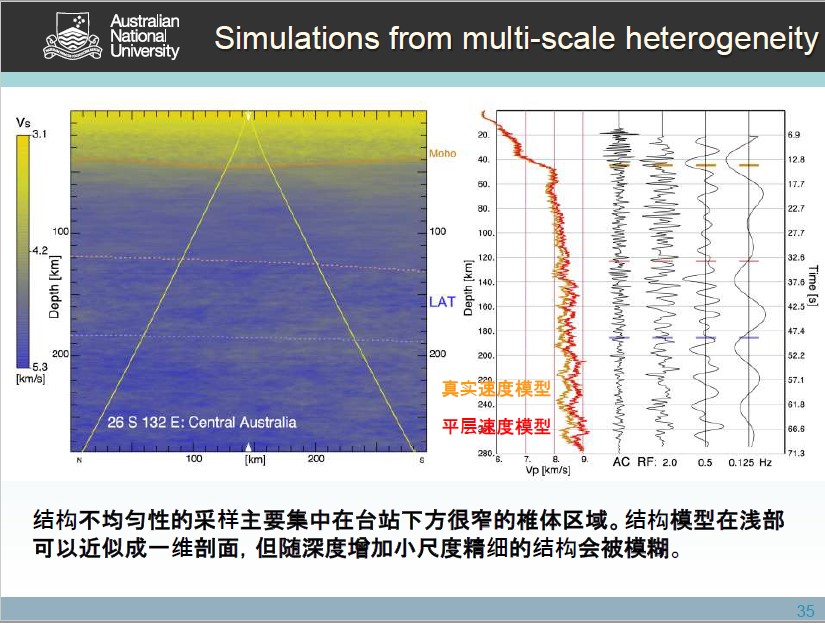Select the '26 S 132 E: Central Australia' caption
825x623 pixels.
[201, 422]
